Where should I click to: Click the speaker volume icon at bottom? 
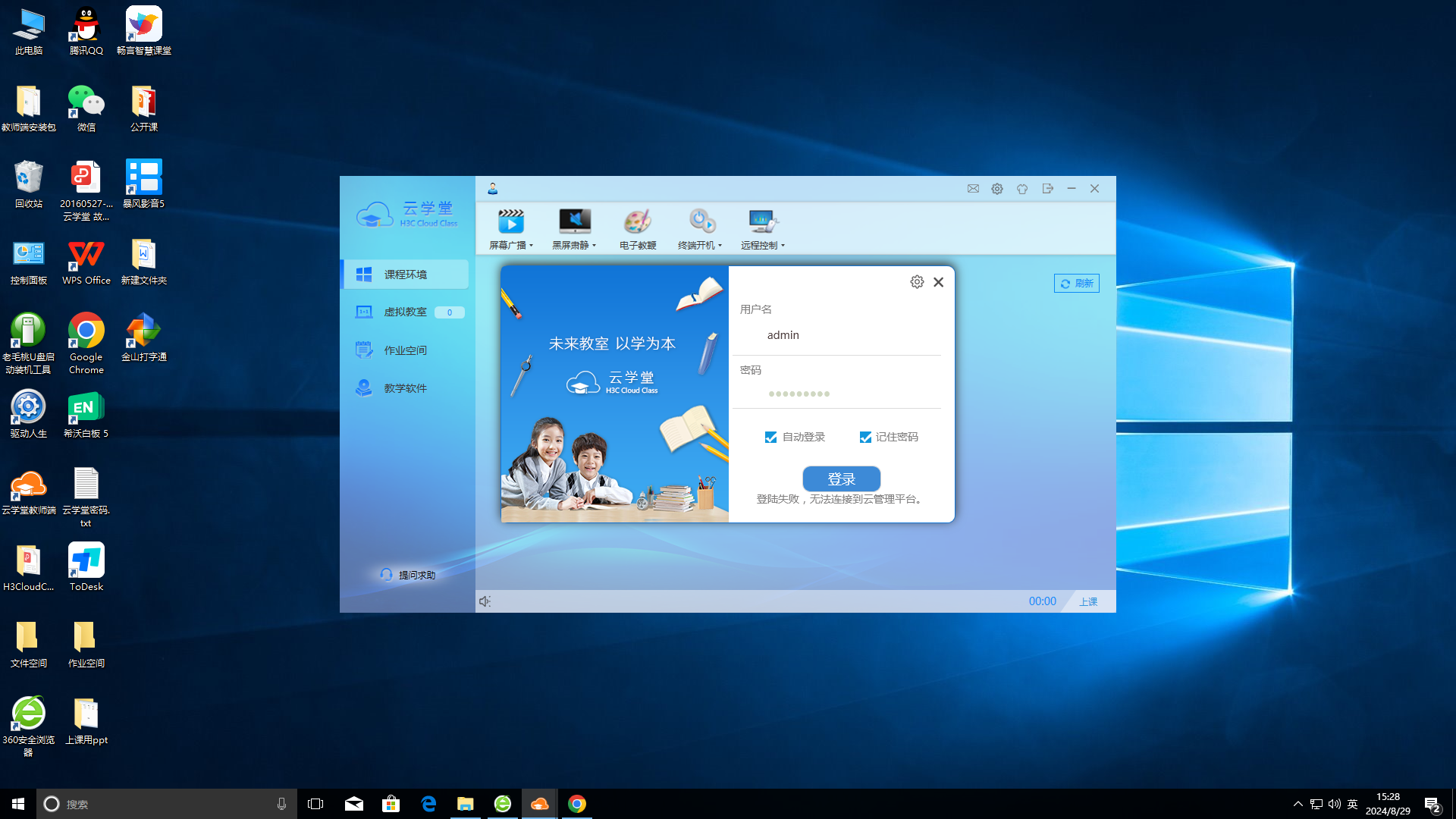485,601
